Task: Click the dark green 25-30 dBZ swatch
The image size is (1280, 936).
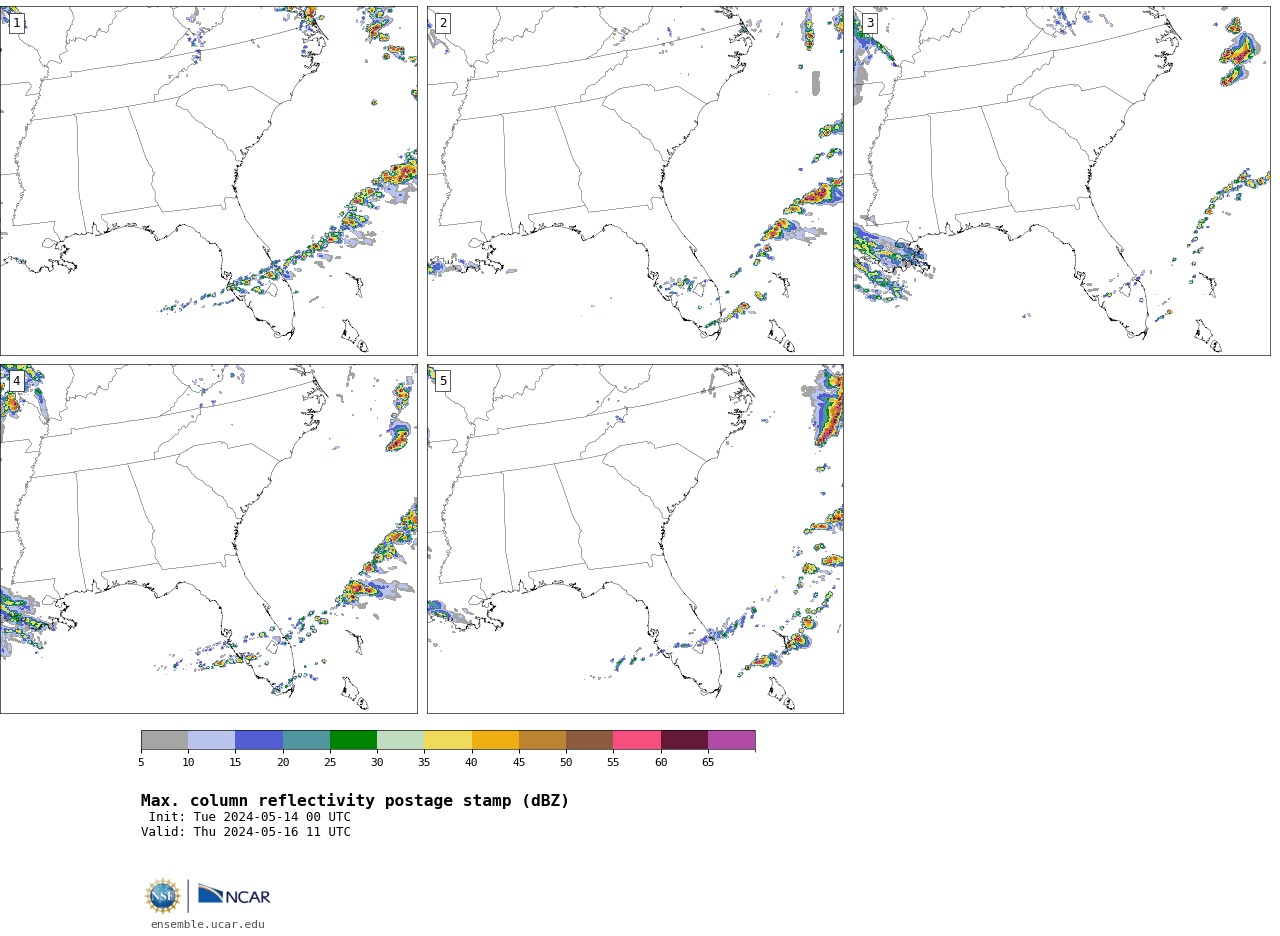Action: [353, 740]
